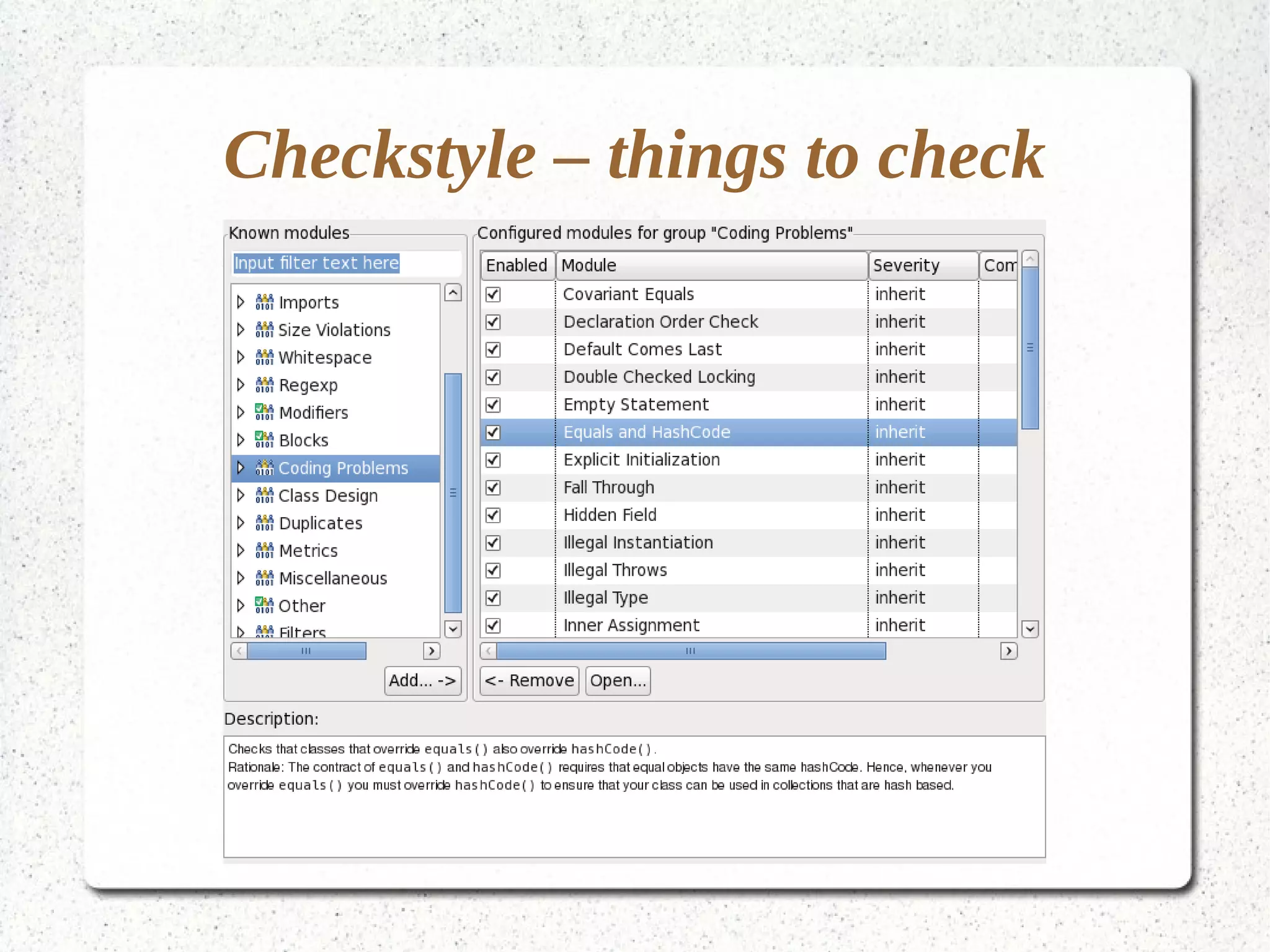
Task: Click the Blocks module group icon
Action: pos(264,440)
